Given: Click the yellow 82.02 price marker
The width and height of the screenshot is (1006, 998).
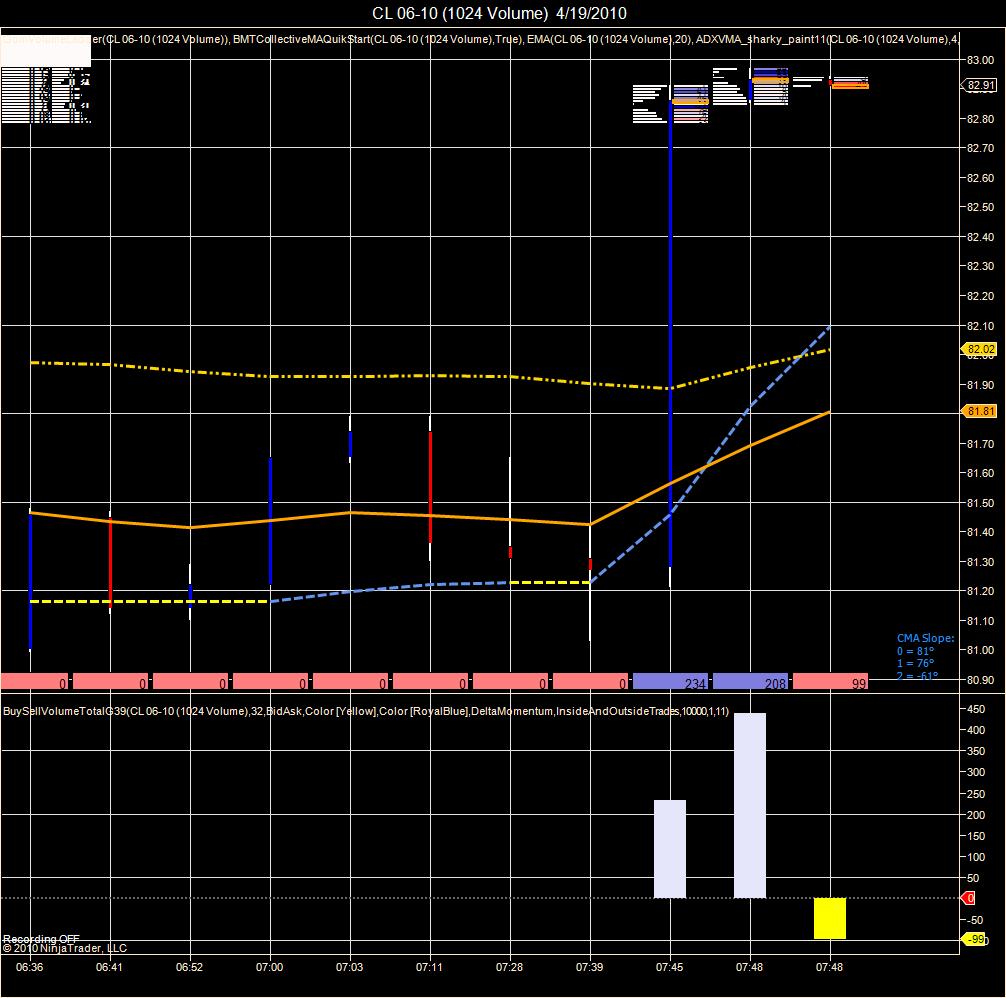Looking at the screenshot, I should click(979, 349).
